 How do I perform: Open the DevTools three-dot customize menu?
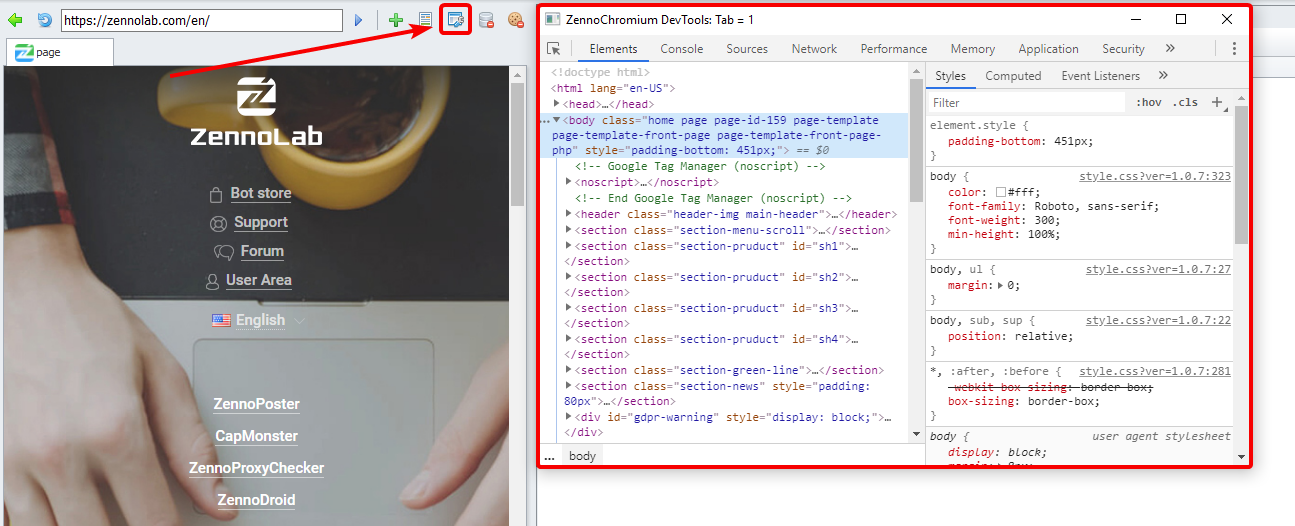pos(1234,49)
